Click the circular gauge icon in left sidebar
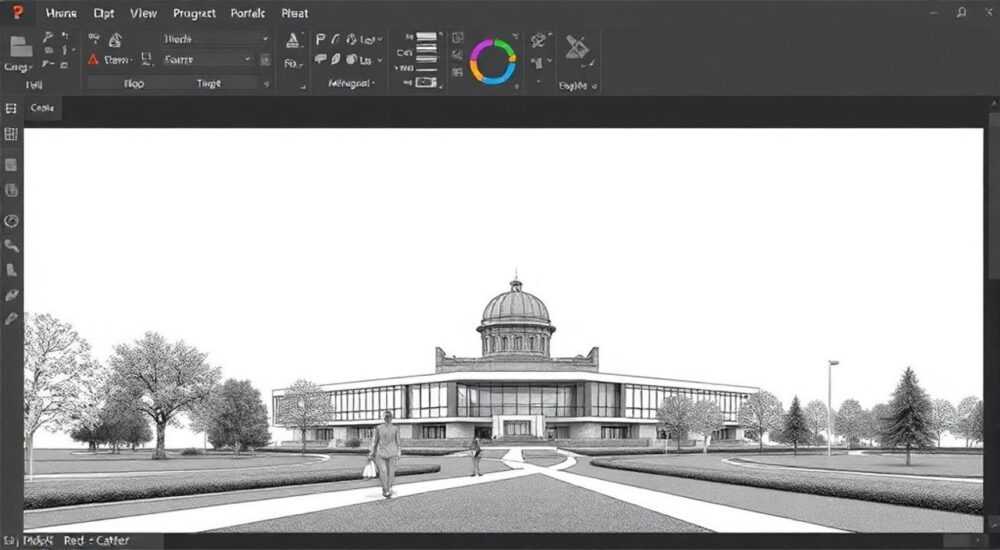This screenshot has width=1000, height=550. 11,221
